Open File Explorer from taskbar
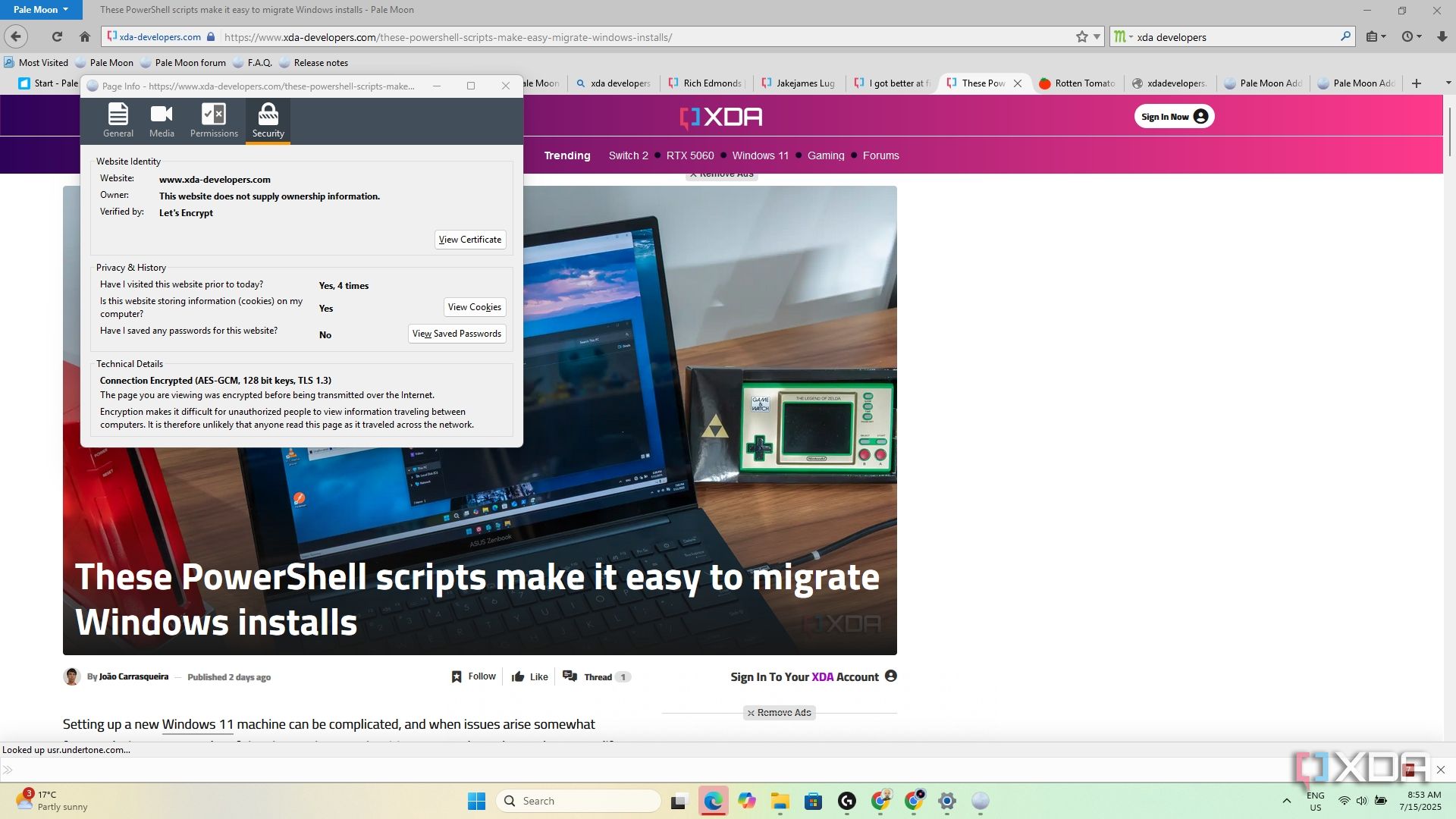 pyautogui.click(x=780, y=801)
